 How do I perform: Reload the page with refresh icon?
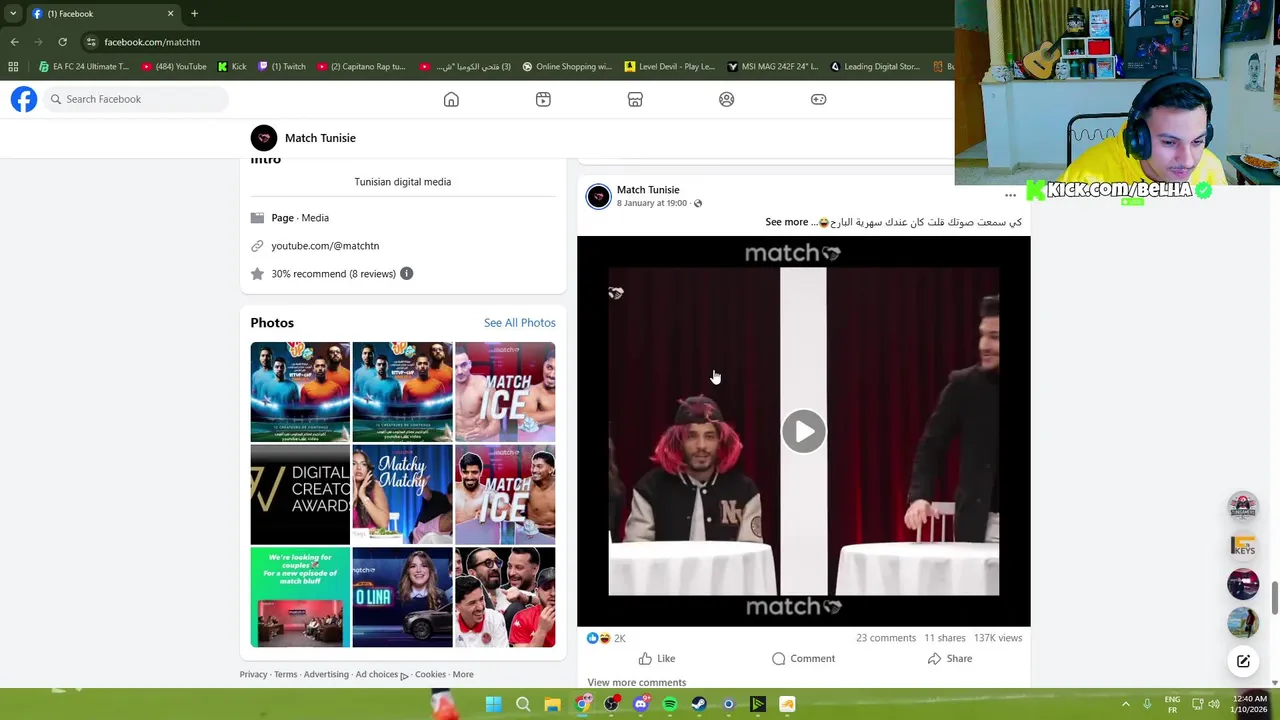pos(62,42)
